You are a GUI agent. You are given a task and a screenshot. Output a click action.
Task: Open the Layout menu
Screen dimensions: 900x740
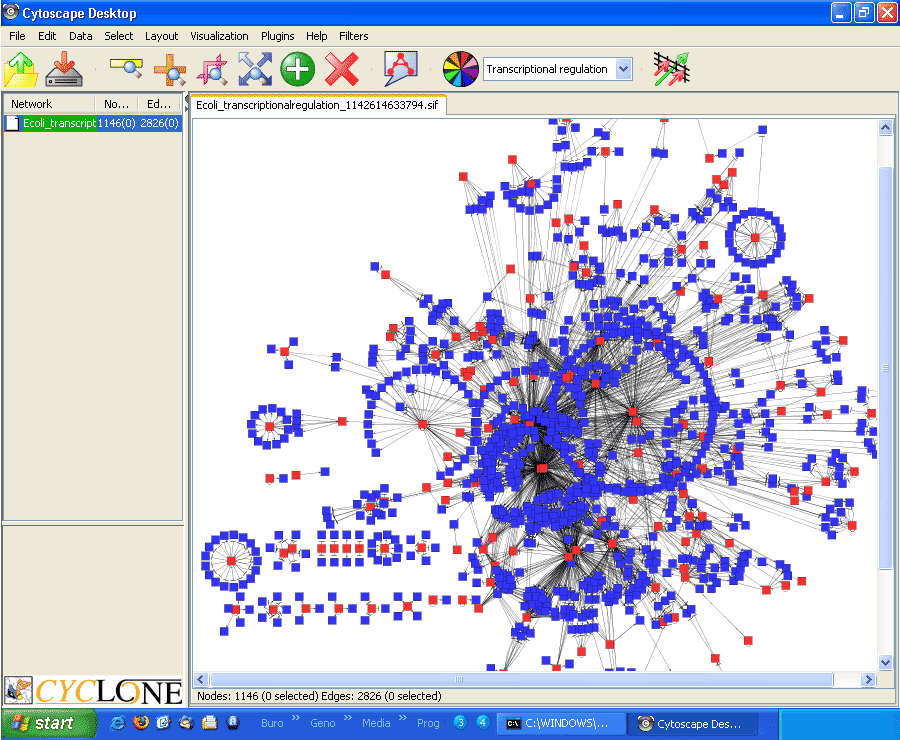(x=161, y=36)
